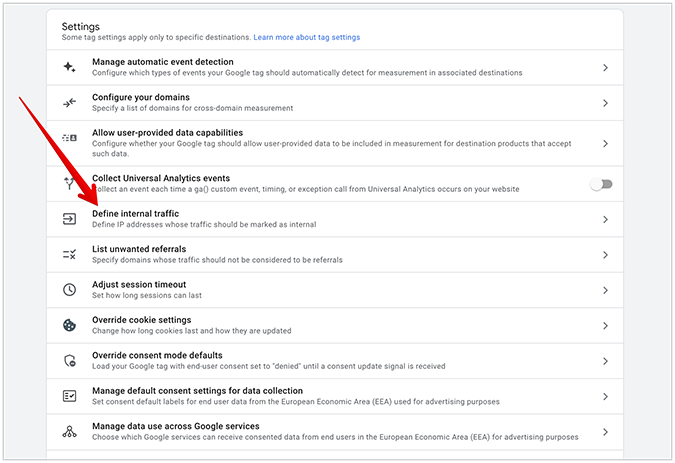Expand Manage data use across Google services chevron
The image size is (675, 463).
[x=605, y=432]
